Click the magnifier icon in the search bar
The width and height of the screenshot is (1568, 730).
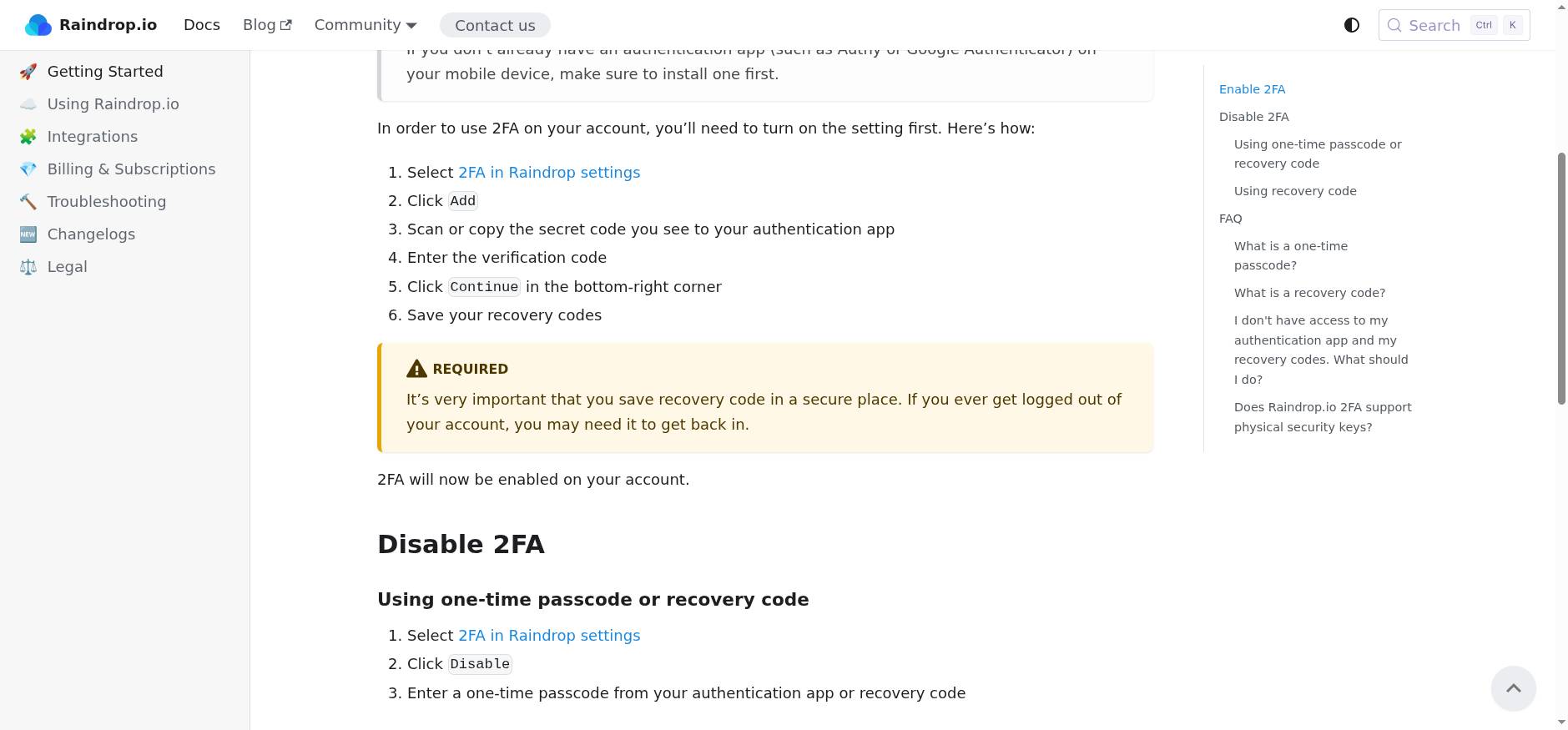(x=1394, y=25)
